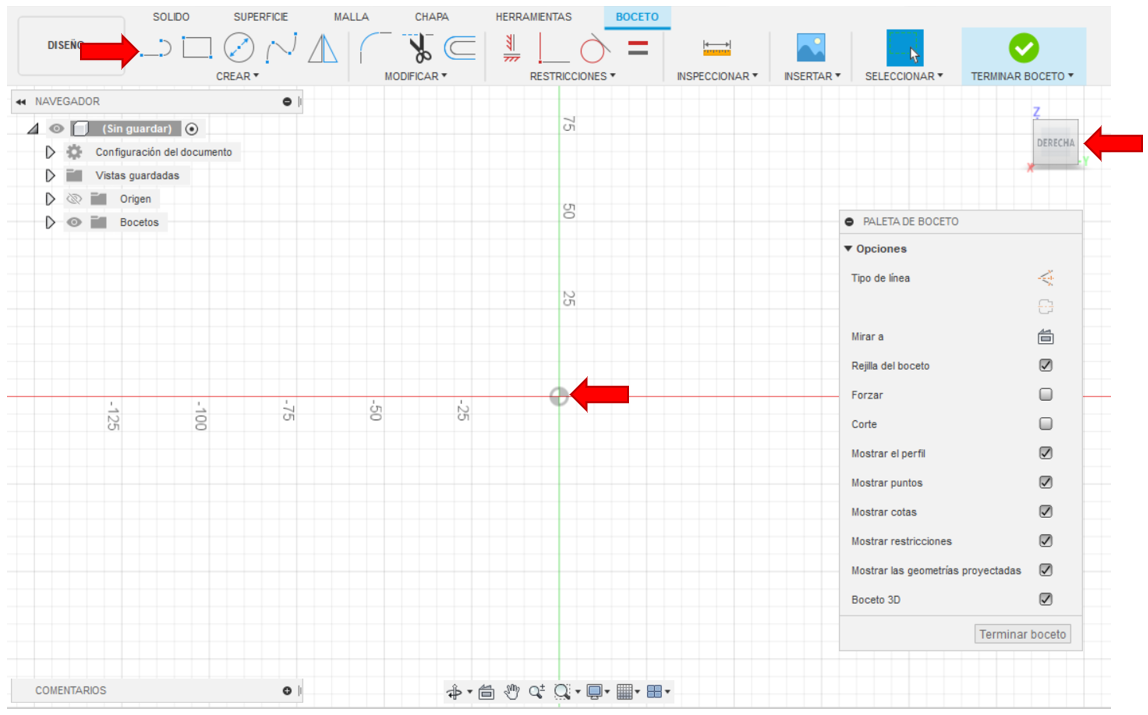Toggle Mostrar puntos checkbox
Viewport: 1148px width, 715px height.
coord(1046,482)
